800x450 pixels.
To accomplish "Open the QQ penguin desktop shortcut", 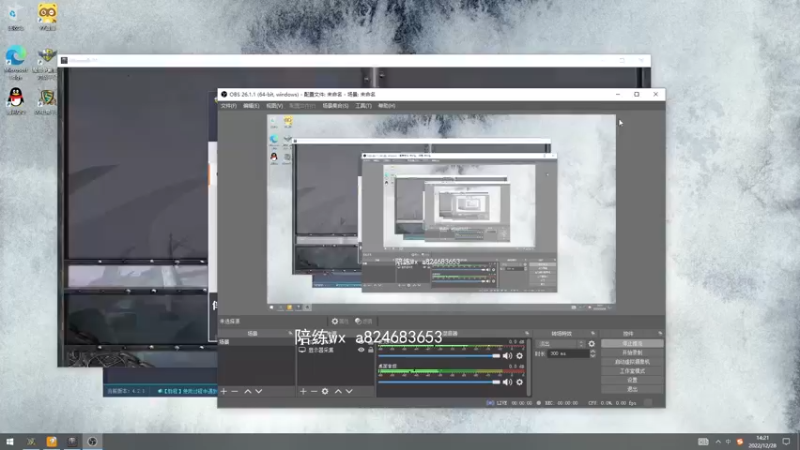I will click(16, 101).
